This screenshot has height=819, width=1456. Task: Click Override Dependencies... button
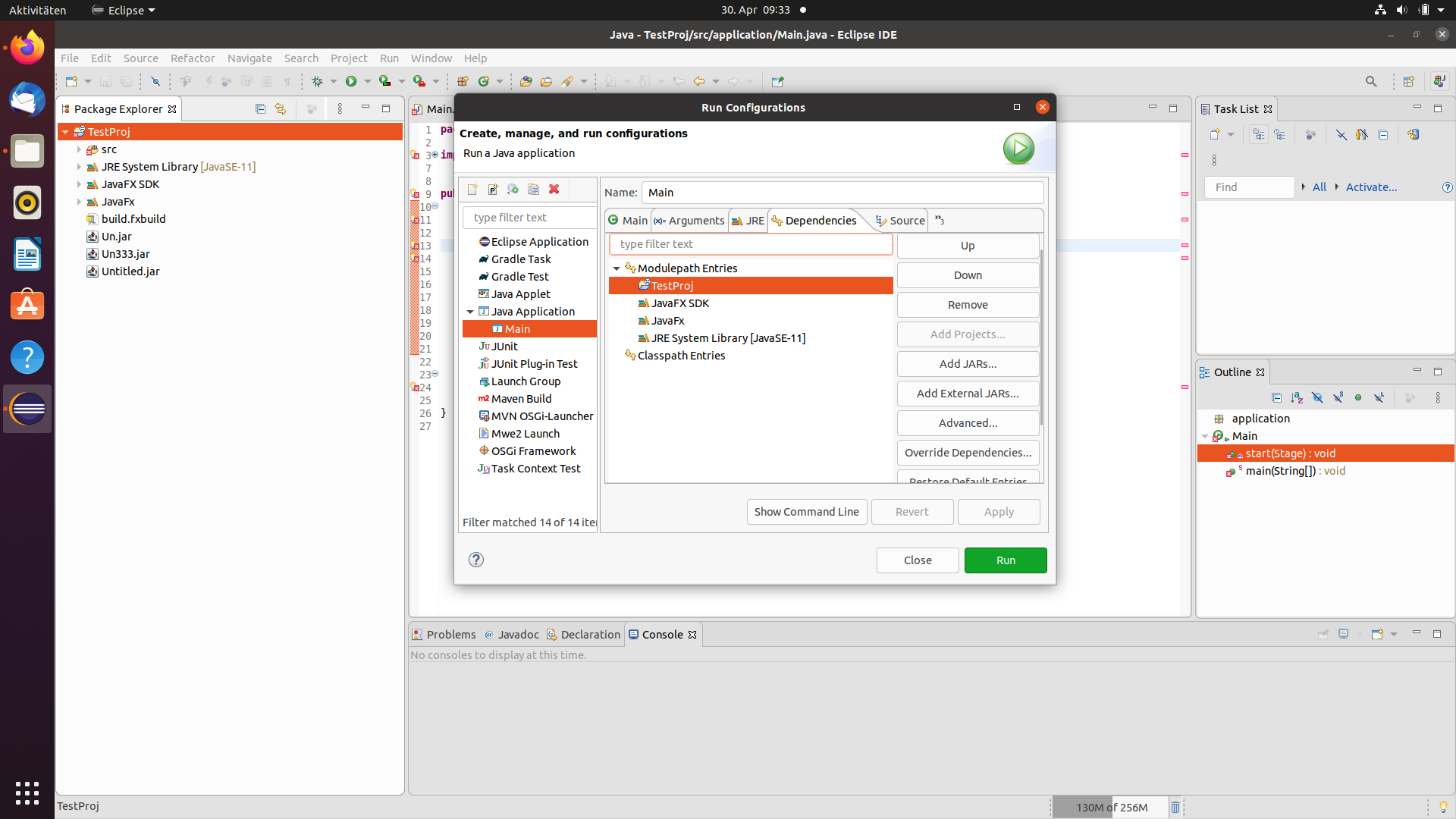[968, 453]
